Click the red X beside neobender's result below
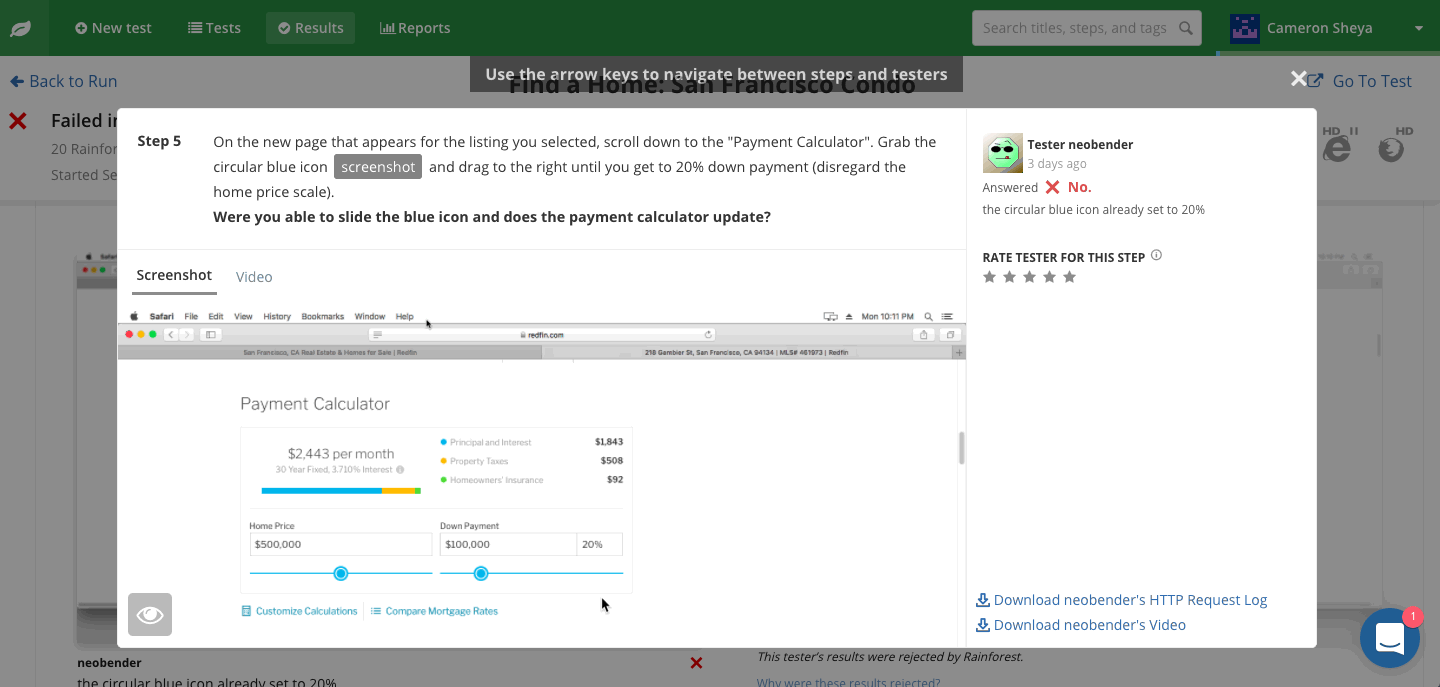The height and width of the screenshot is (687, 1440). point(697,662)
